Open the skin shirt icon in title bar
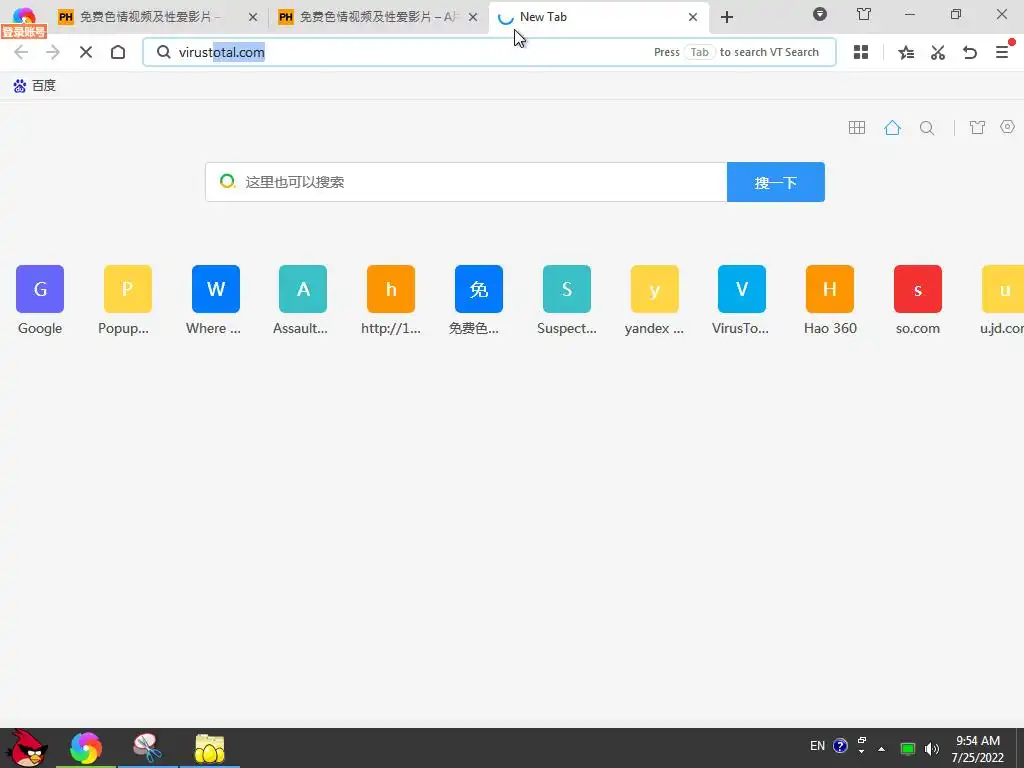Image resolution: width=1024 pixels, height=768 pixels. tap(864, 14)
